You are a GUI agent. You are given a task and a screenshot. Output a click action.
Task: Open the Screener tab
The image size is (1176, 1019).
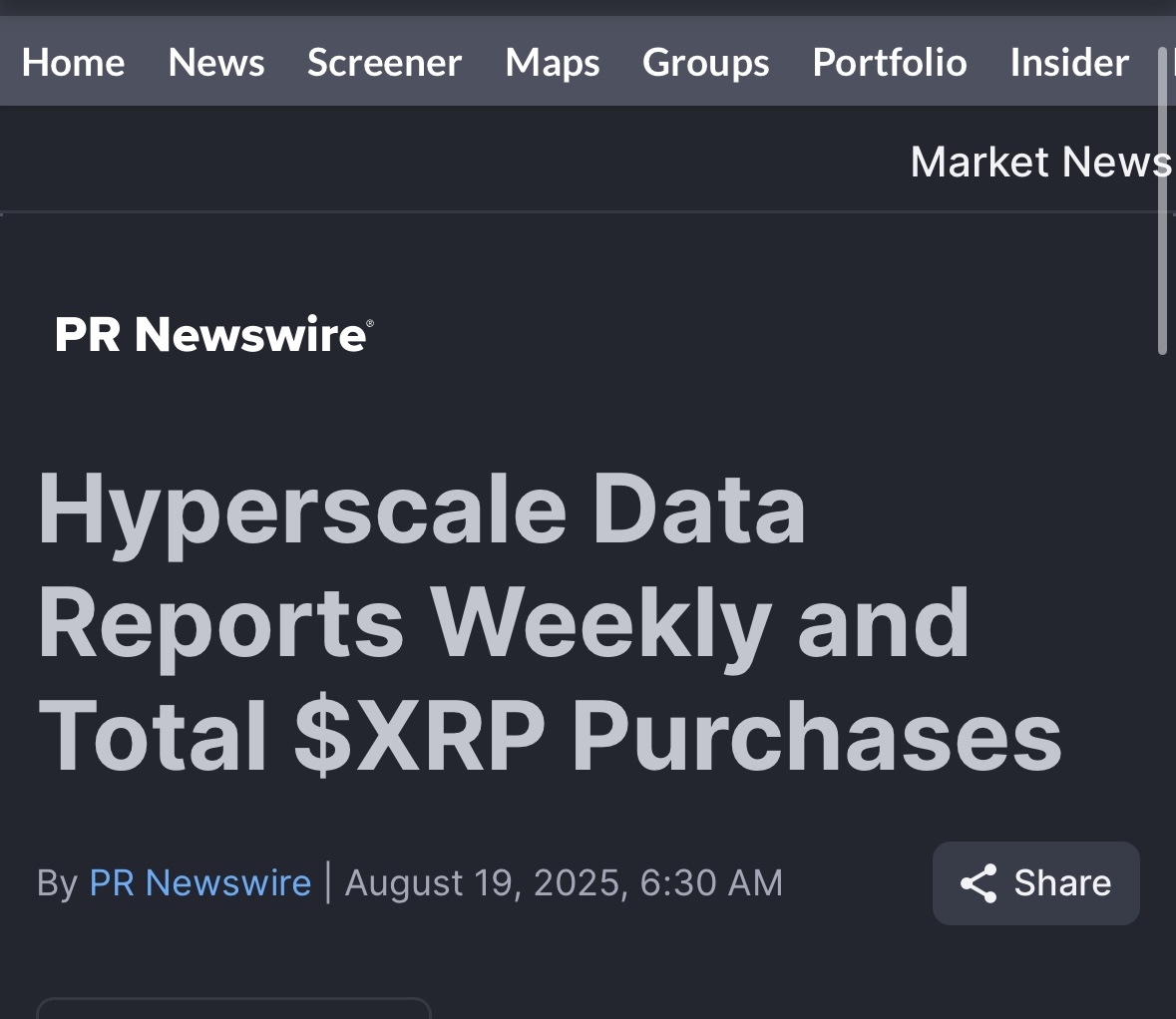(384, 62)
